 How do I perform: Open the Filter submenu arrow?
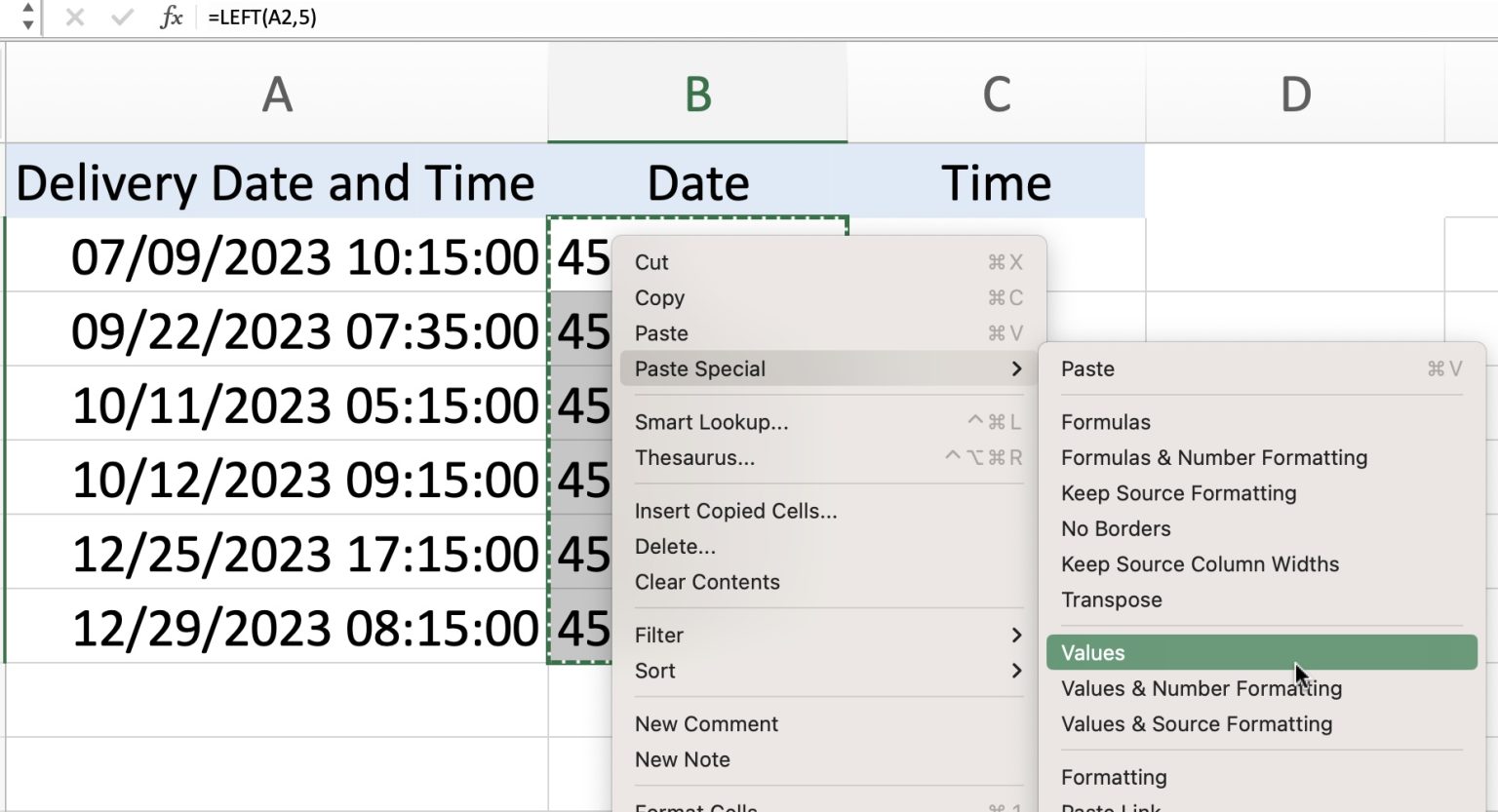click(x=1017, y=635)
